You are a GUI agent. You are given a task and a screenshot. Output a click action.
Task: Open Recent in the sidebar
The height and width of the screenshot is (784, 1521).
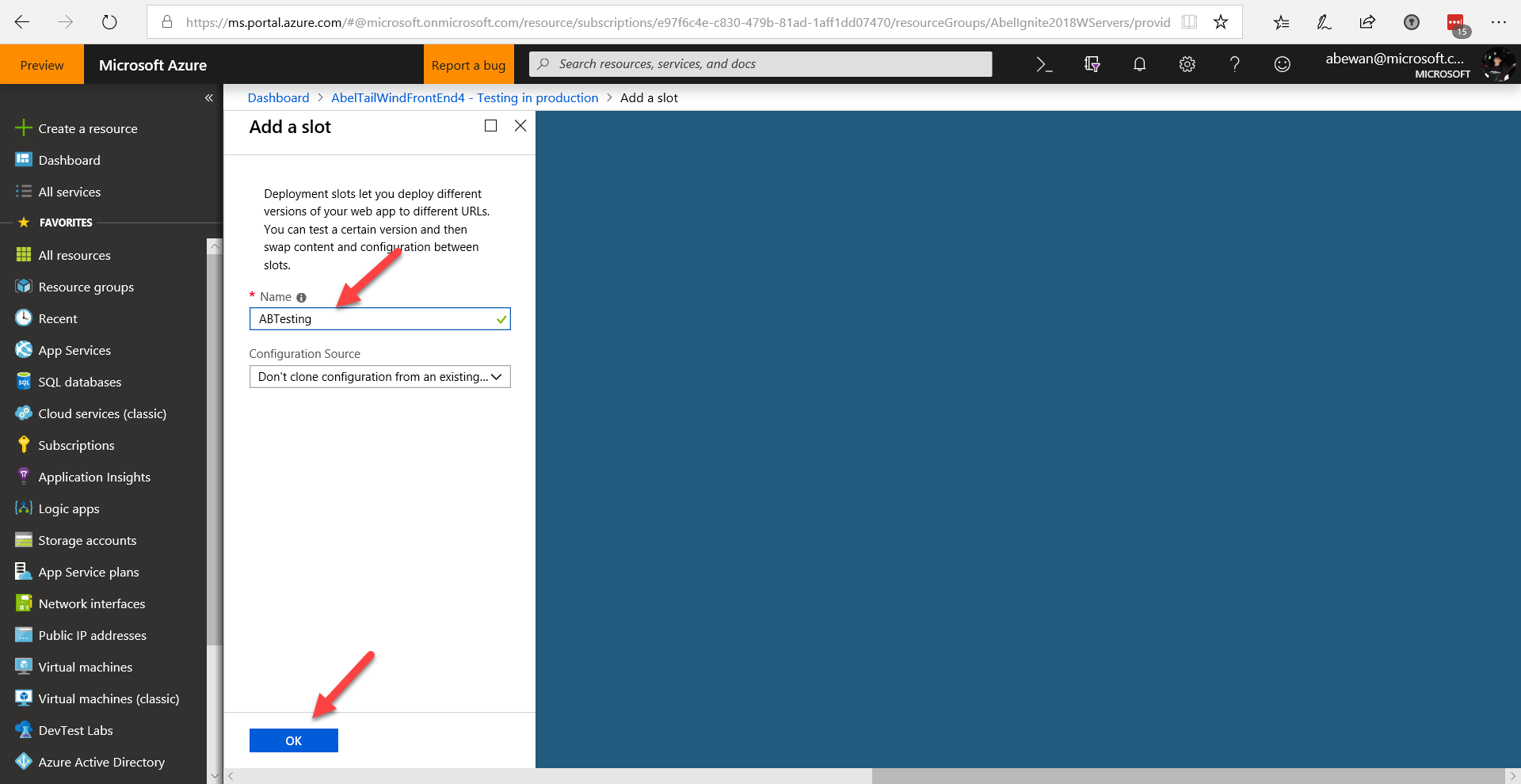pos(58,318)
